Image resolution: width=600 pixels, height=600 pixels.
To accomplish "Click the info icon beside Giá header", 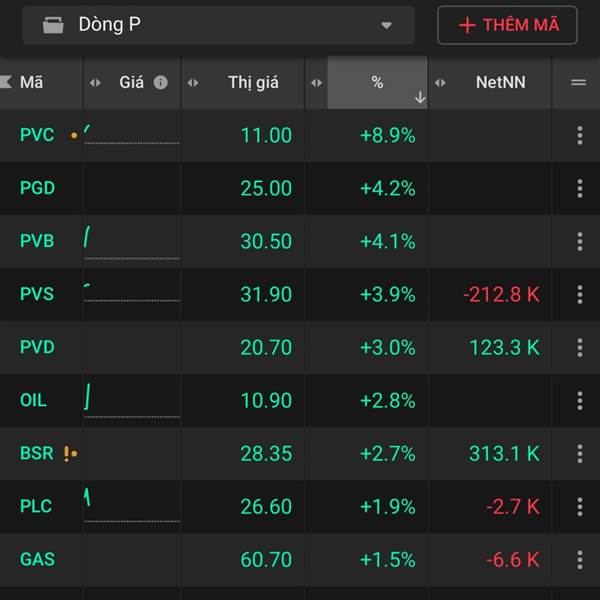I will [161, 83].
